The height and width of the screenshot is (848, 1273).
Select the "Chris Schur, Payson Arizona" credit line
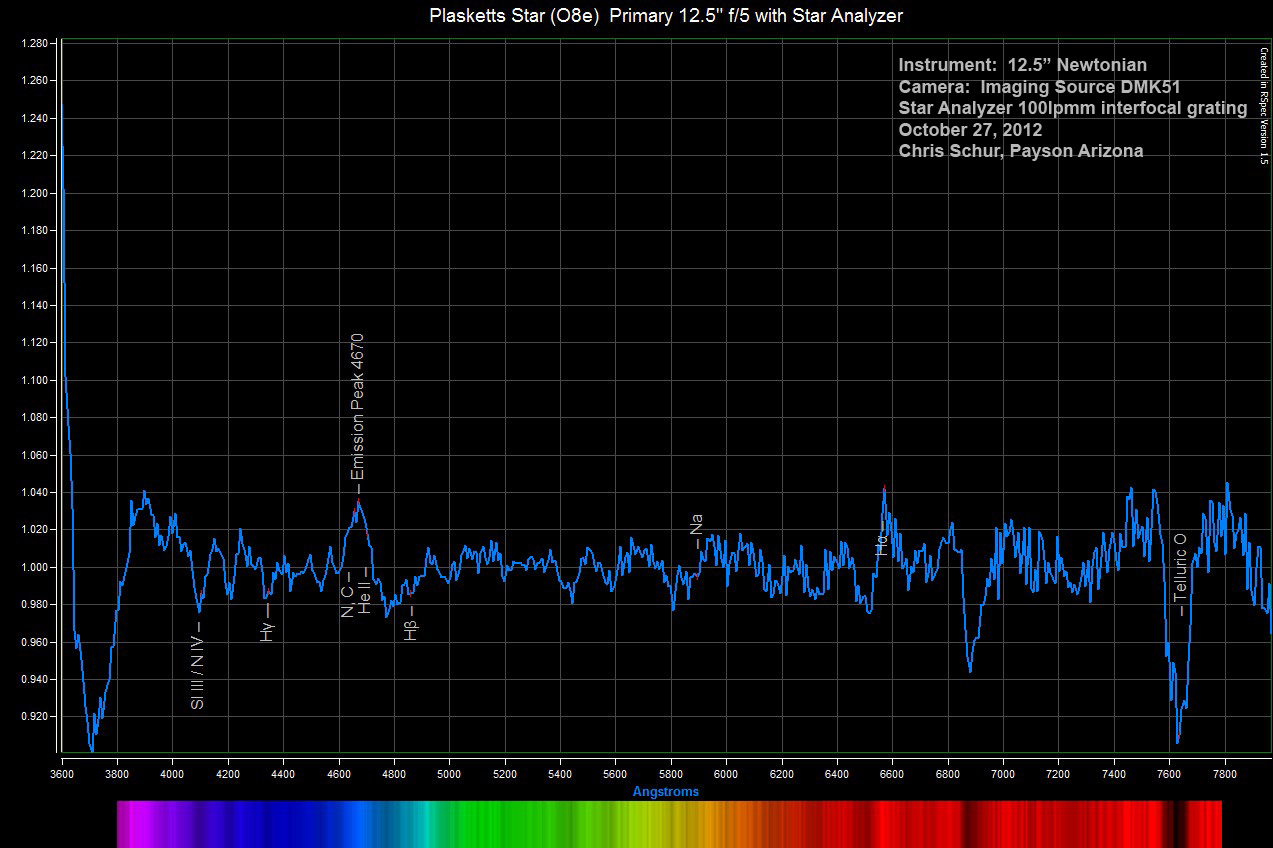pos(1021,151)
